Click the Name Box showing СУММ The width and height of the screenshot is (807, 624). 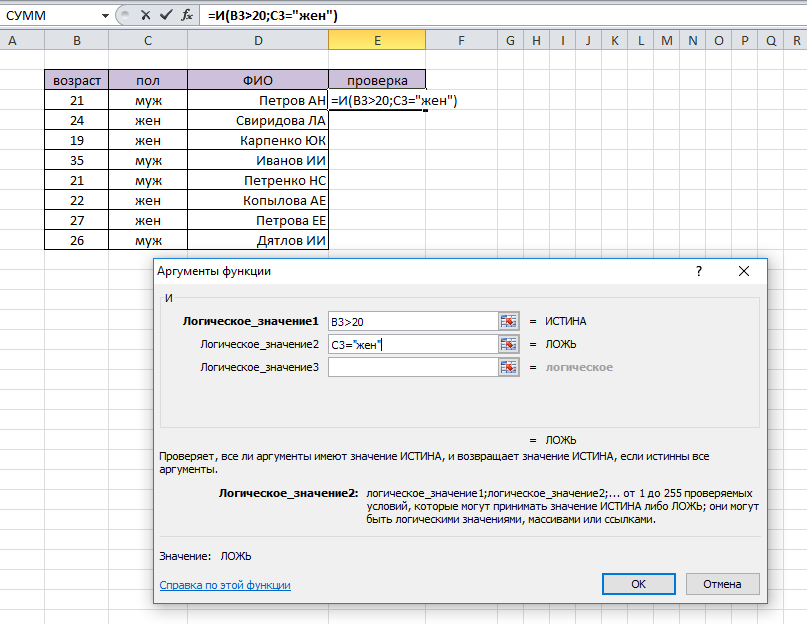click(x=50, y=15)
